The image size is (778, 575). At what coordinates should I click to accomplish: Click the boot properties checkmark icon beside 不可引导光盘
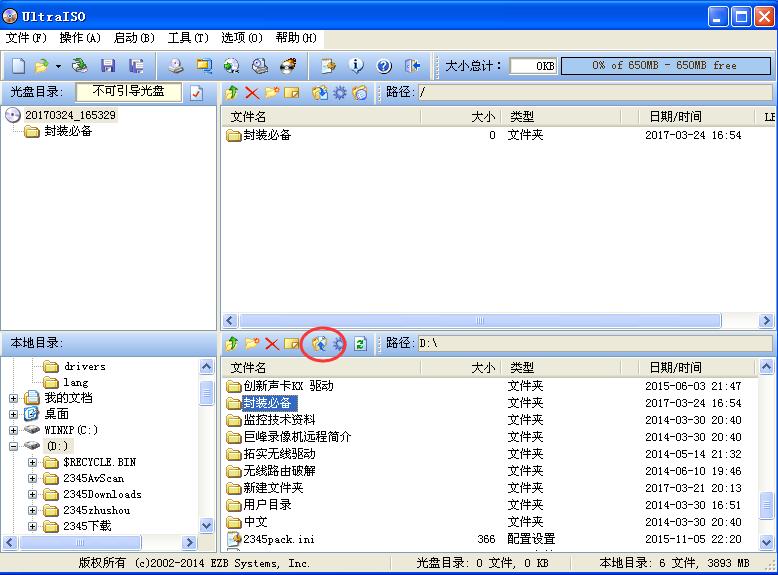coord(196,92)
